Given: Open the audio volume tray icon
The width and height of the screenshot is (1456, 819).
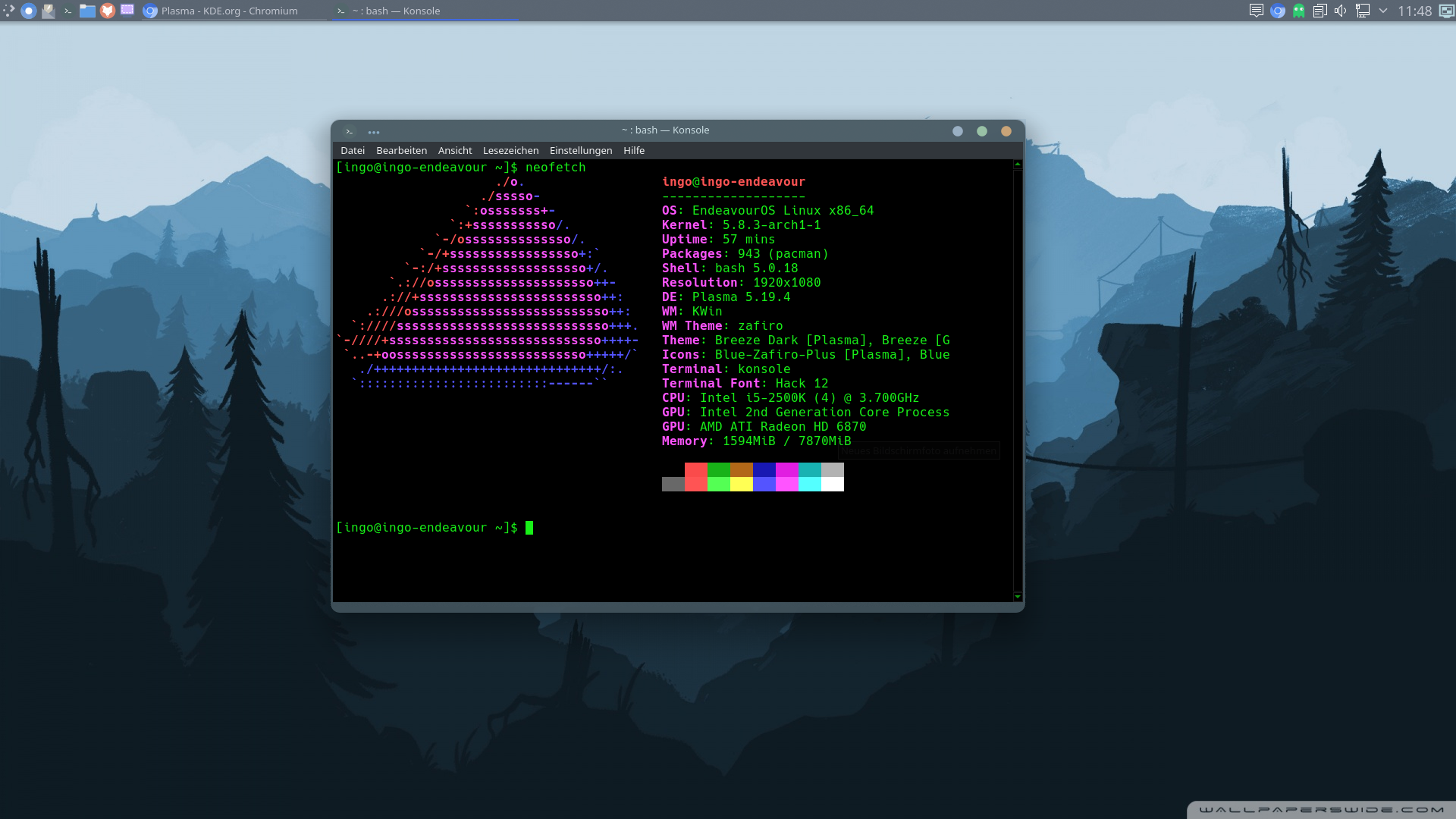Looking at the screenshot, I should (1341, 11).
